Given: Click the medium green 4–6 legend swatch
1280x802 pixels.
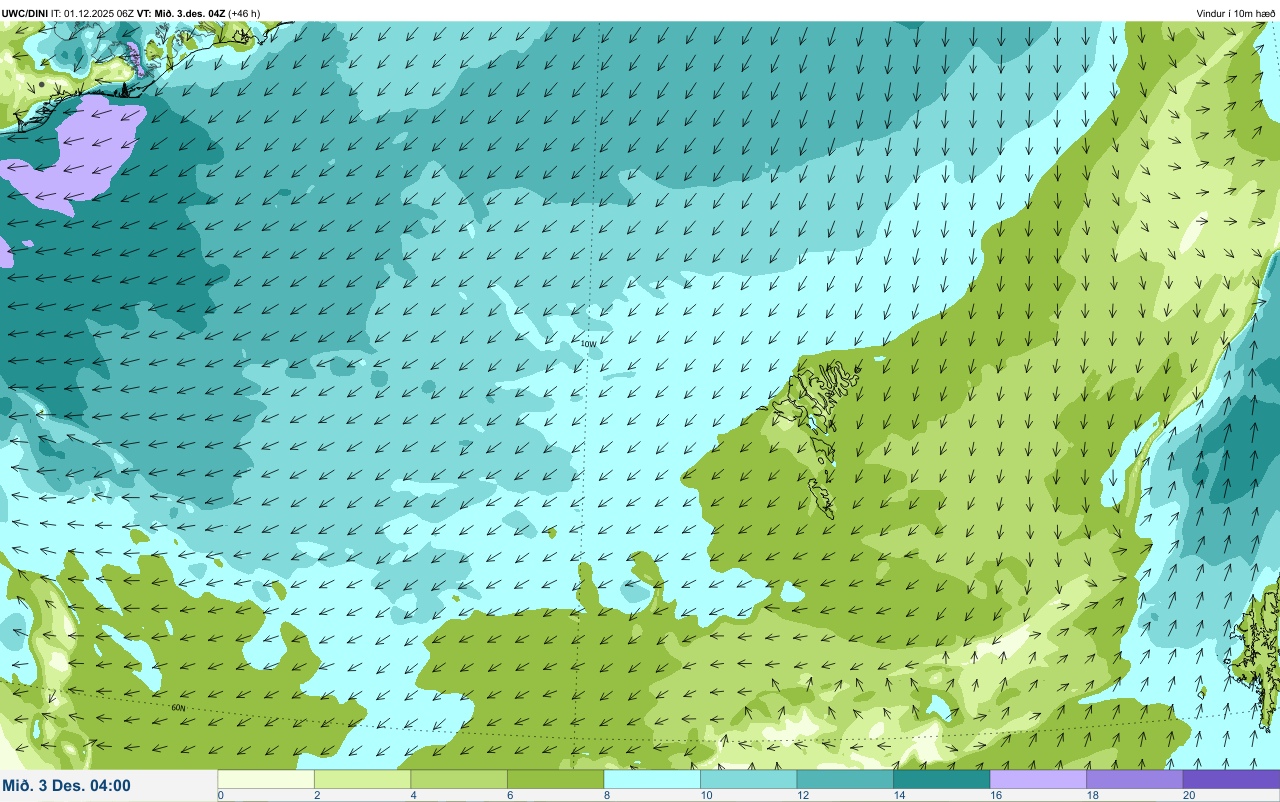Looking at the screenshot, I should 459,779.
